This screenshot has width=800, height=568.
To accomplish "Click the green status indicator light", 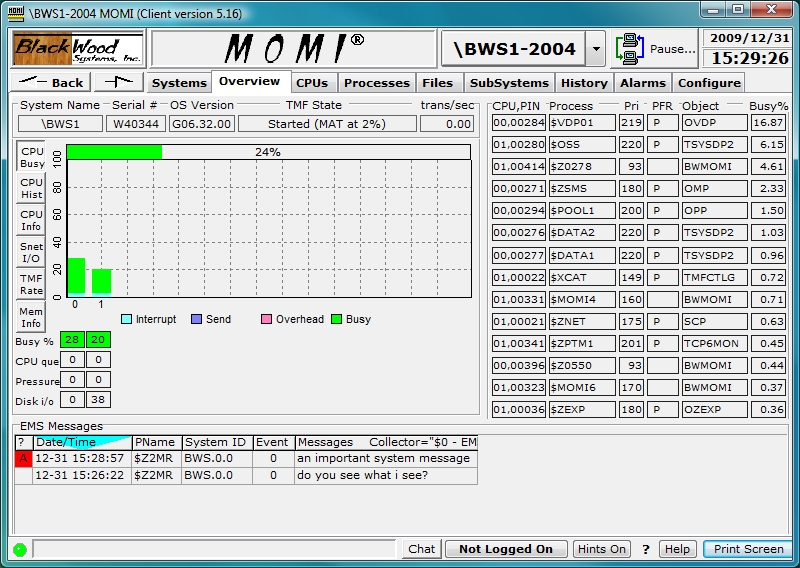I will click(x=20, y=549).
